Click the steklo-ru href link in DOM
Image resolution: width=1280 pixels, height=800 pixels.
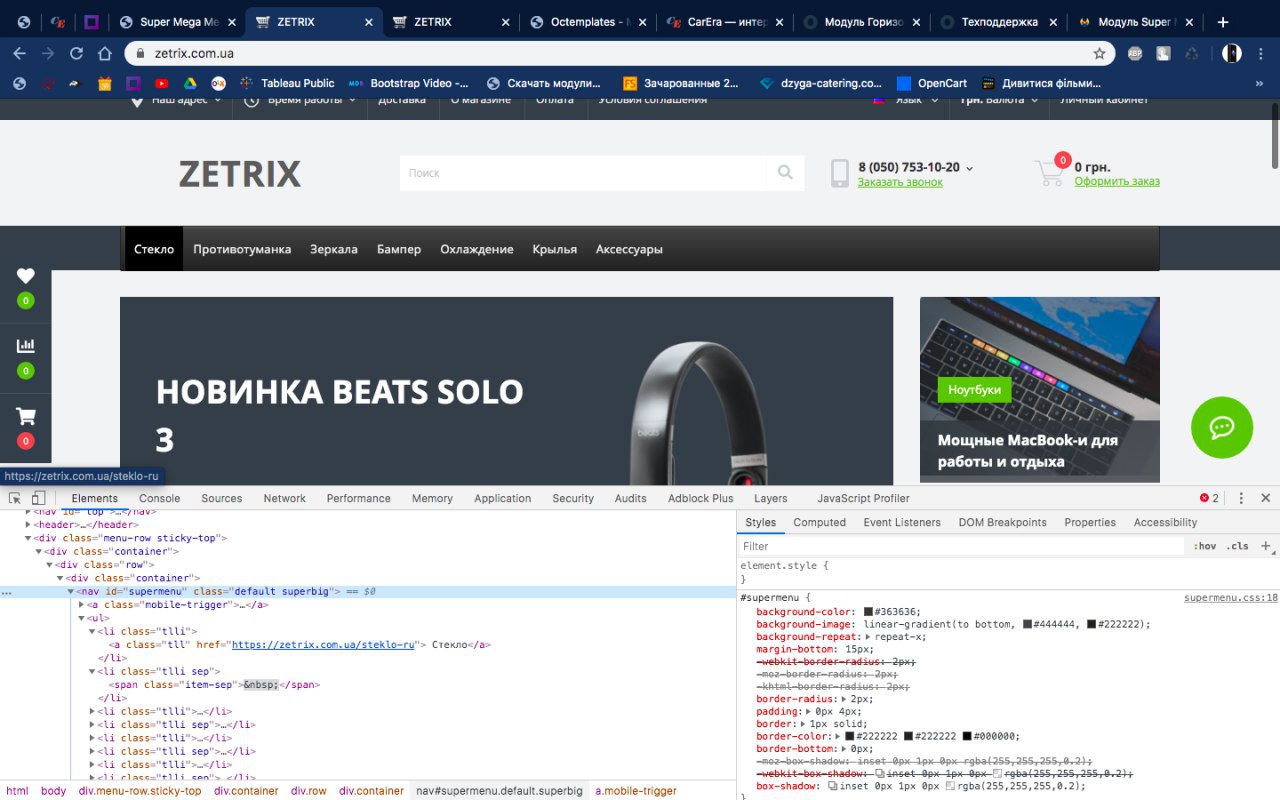323,645
